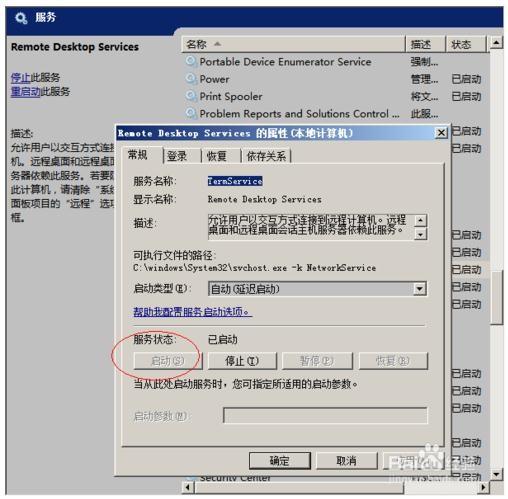
Task: Click the gear icon beside Power service
Action: pos(191,79)
